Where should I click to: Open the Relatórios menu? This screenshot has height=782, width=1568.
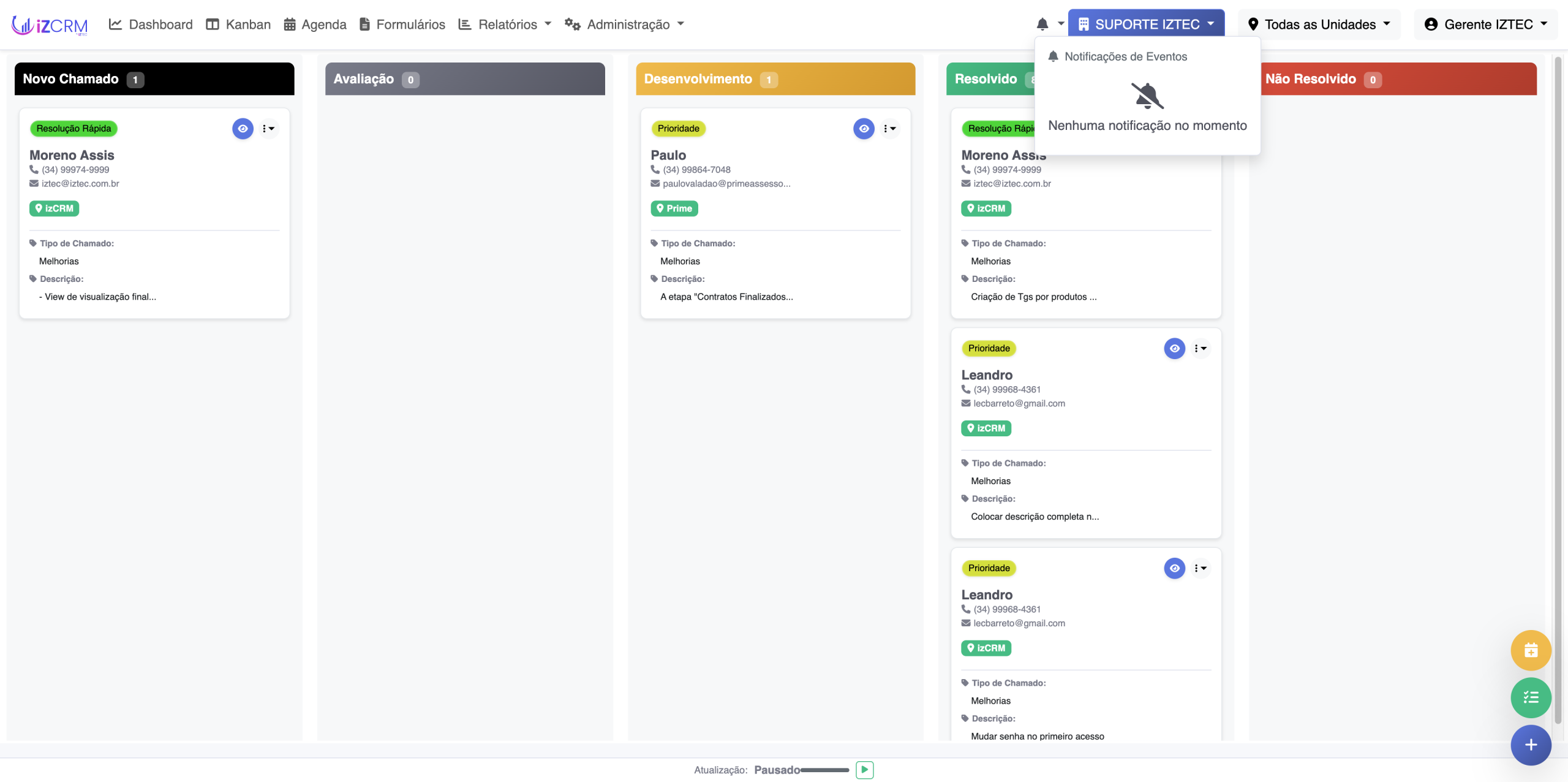click(506, 25)
